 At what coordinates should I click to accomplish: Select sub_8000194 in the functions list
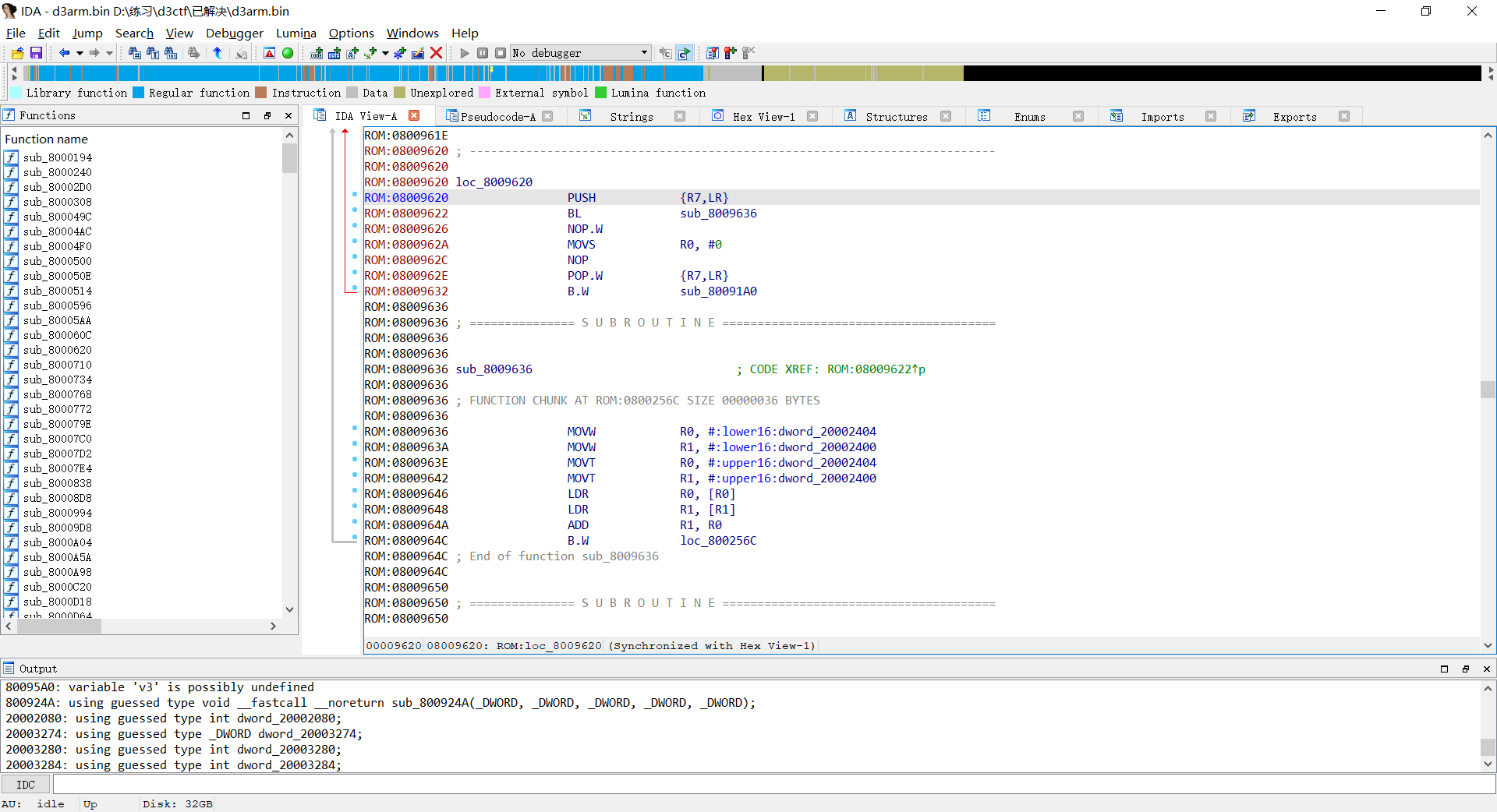(x=57, y=157)
